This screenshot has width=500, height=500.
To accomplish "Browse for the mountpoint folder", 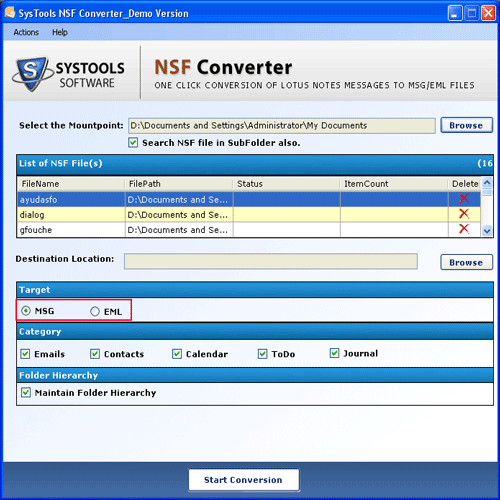I will (466, 125).
